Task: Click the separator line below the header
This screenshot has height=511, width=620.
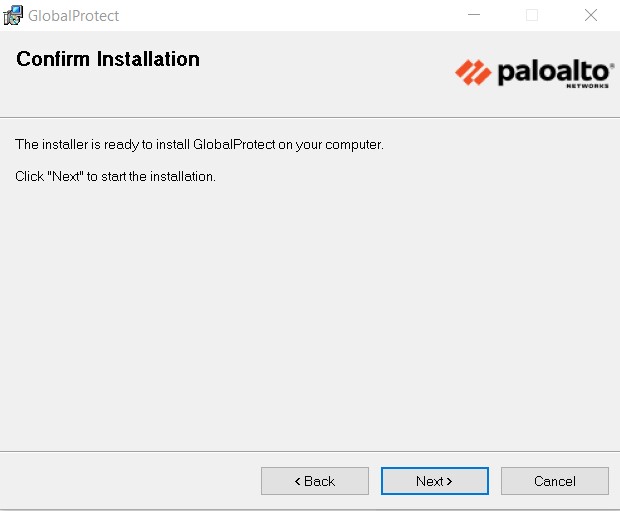Action: (310, 118)
